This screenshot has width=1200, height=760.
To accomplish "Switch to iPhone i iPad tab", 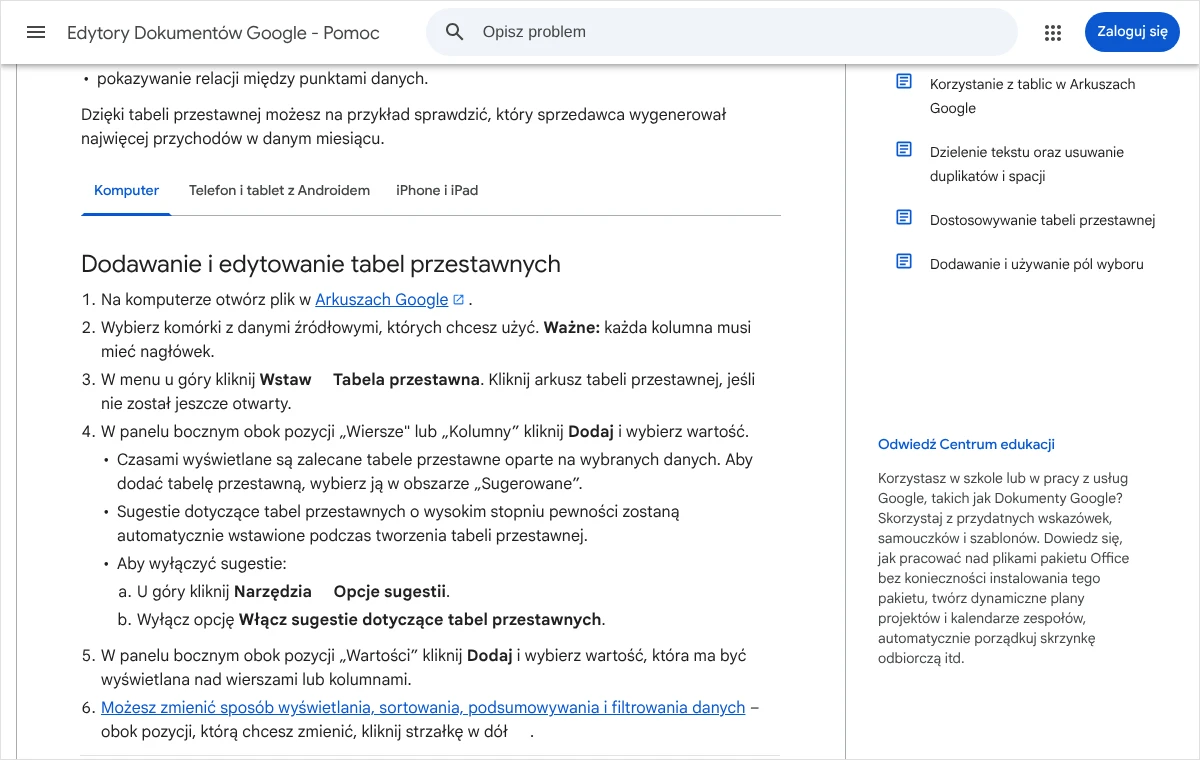I will tap(437, 190).
